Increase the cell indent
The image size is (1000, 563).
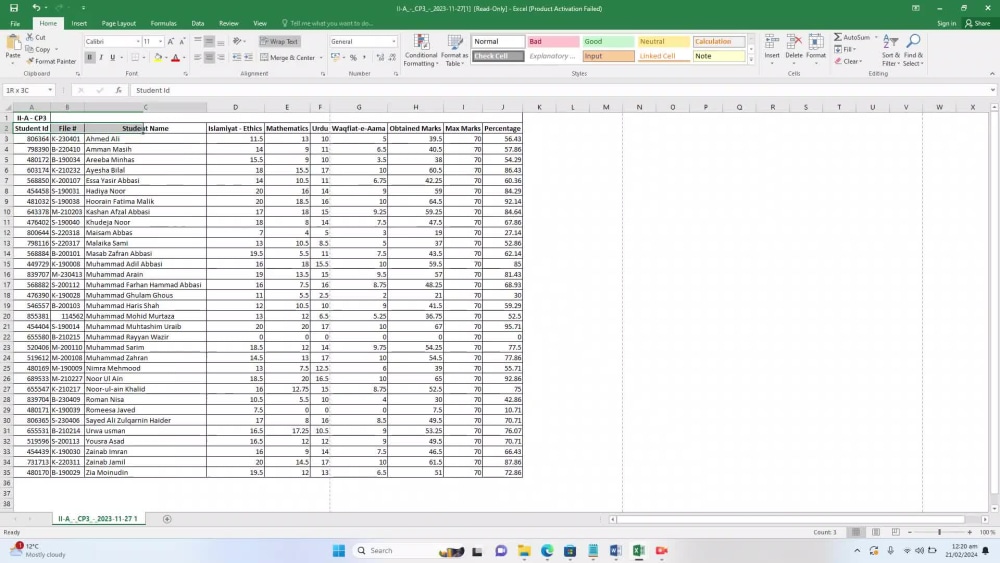(248, 57)
